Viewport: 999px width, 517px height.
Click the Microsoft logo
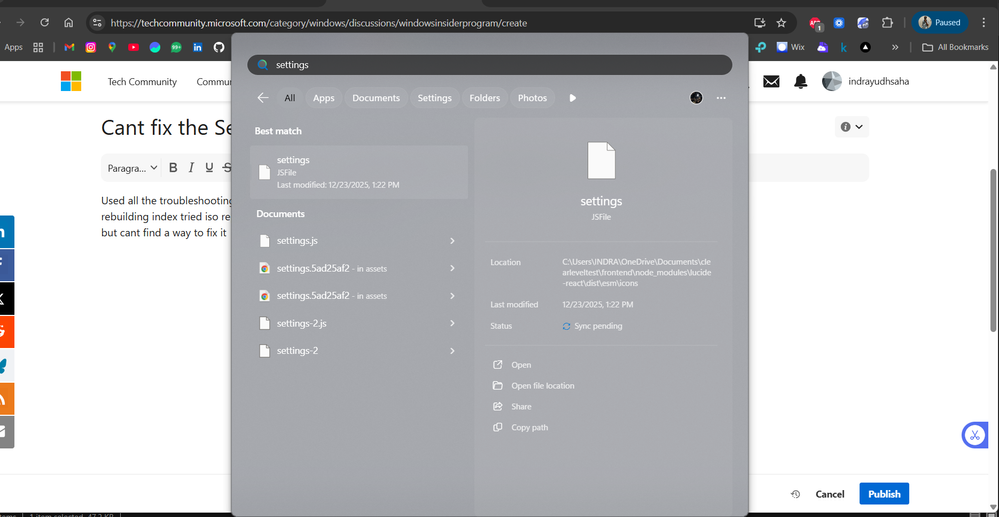71,81
